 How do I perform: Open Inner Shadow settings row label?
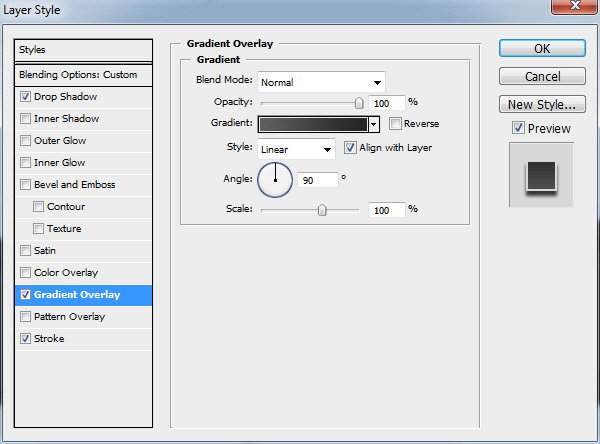pyautogui.click(x=66, y=119)
